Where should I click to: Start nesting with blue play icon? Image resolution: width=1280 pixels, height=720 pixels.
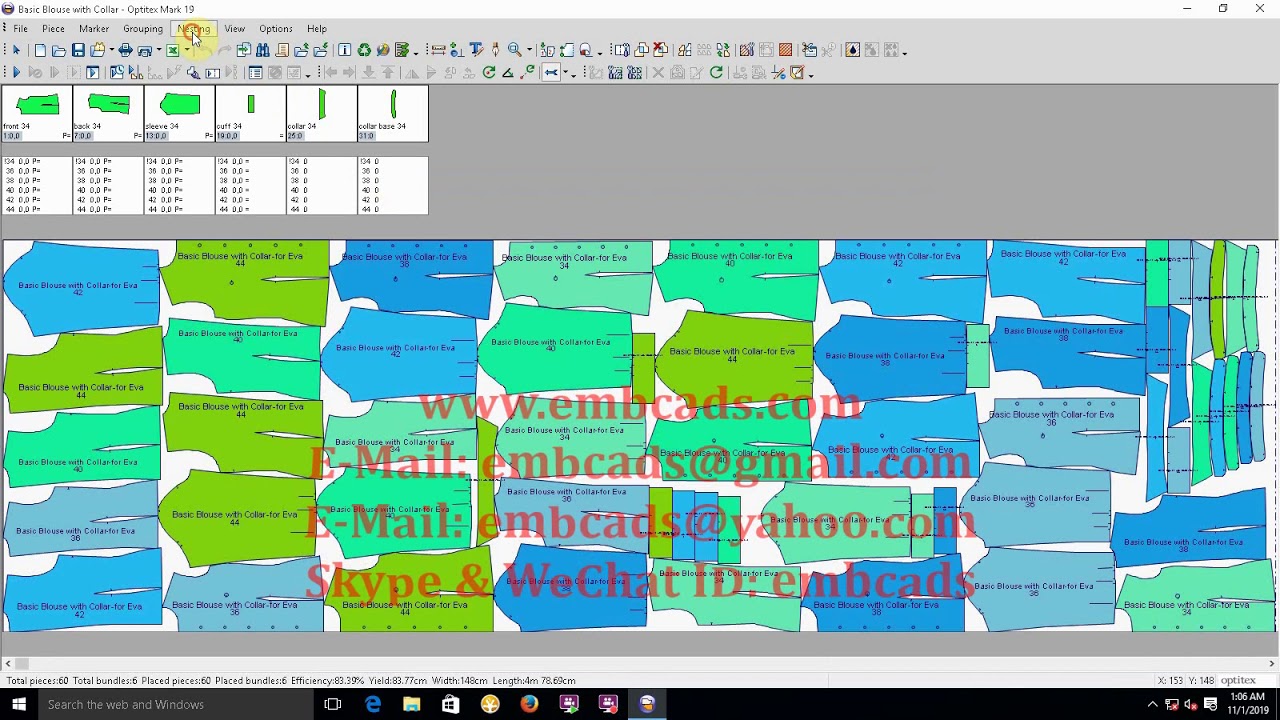coord(16,72)
